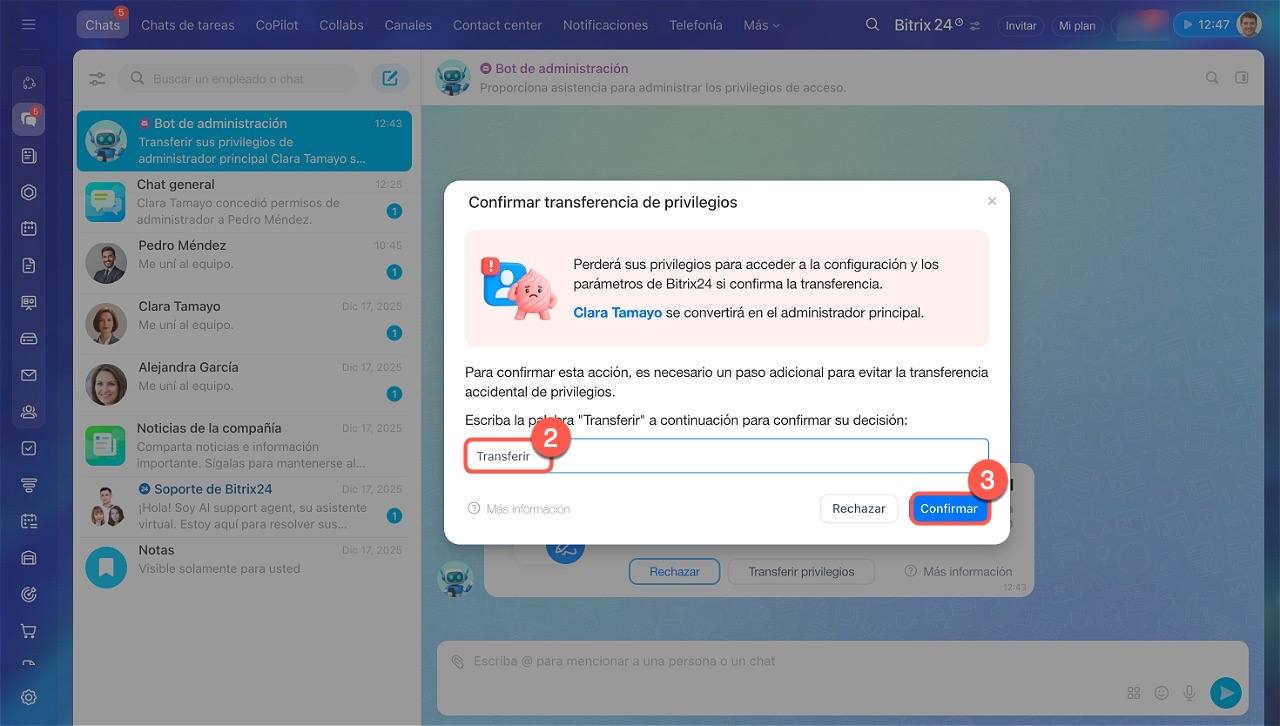Open the mail icon in left sidebar
Screen dimensions: 1280x726
(x=29, y=375)
